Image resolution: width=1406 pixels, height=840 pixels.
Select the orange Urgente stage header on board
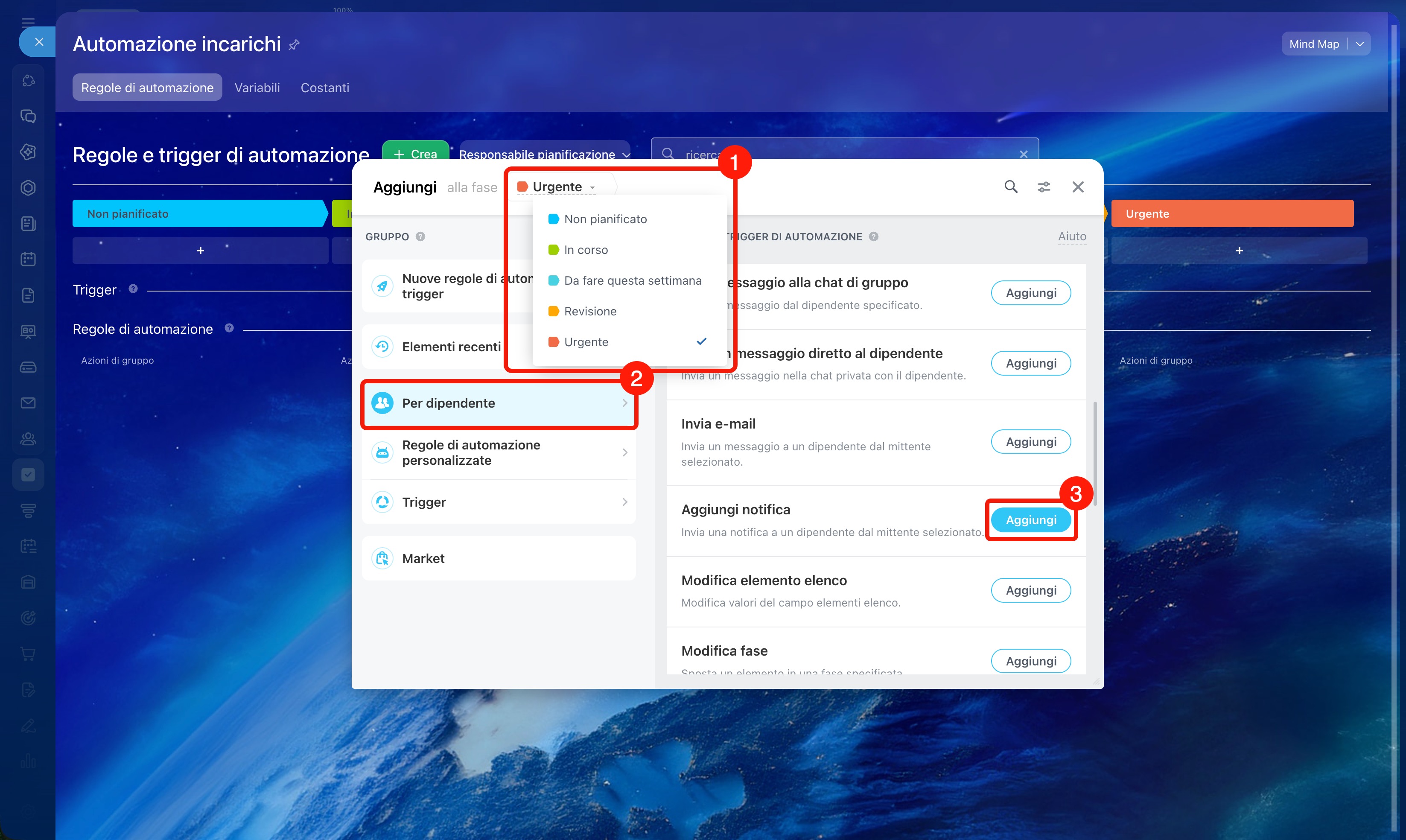point(1232,213)
